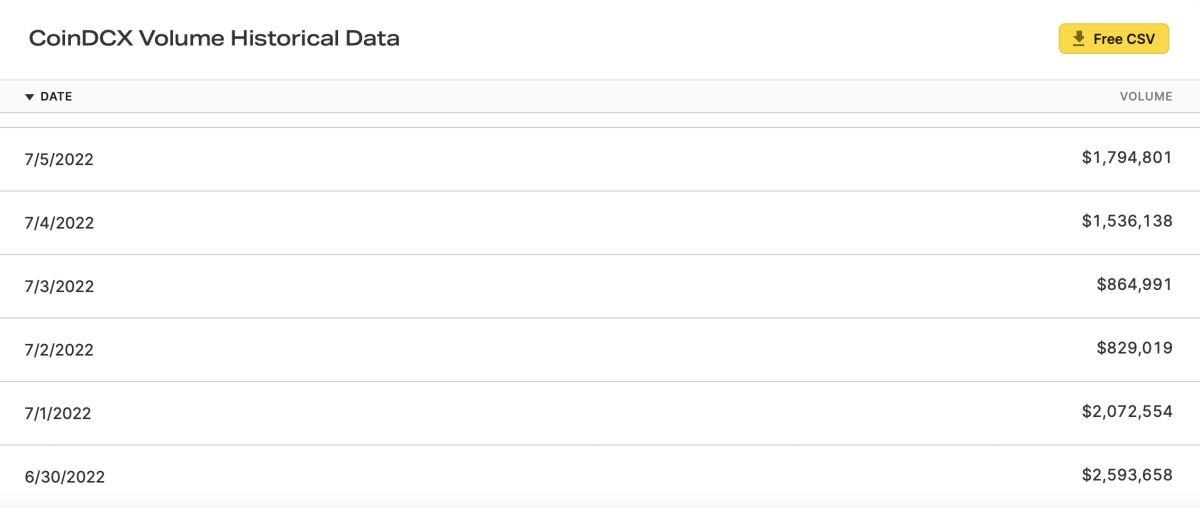Sort by the DATE column header
The image size is (1200, 508).
click(x=56, y=97)
